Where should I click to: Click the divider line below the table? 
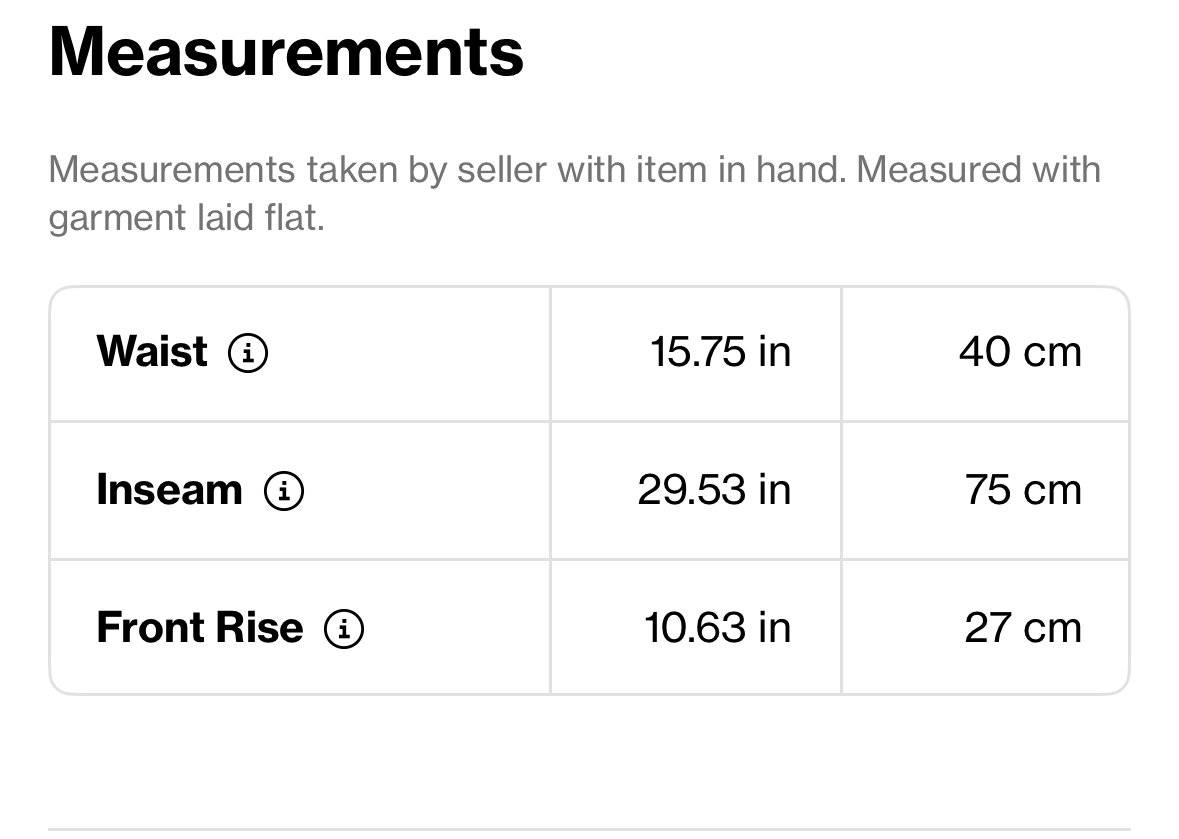coord(590,829)
